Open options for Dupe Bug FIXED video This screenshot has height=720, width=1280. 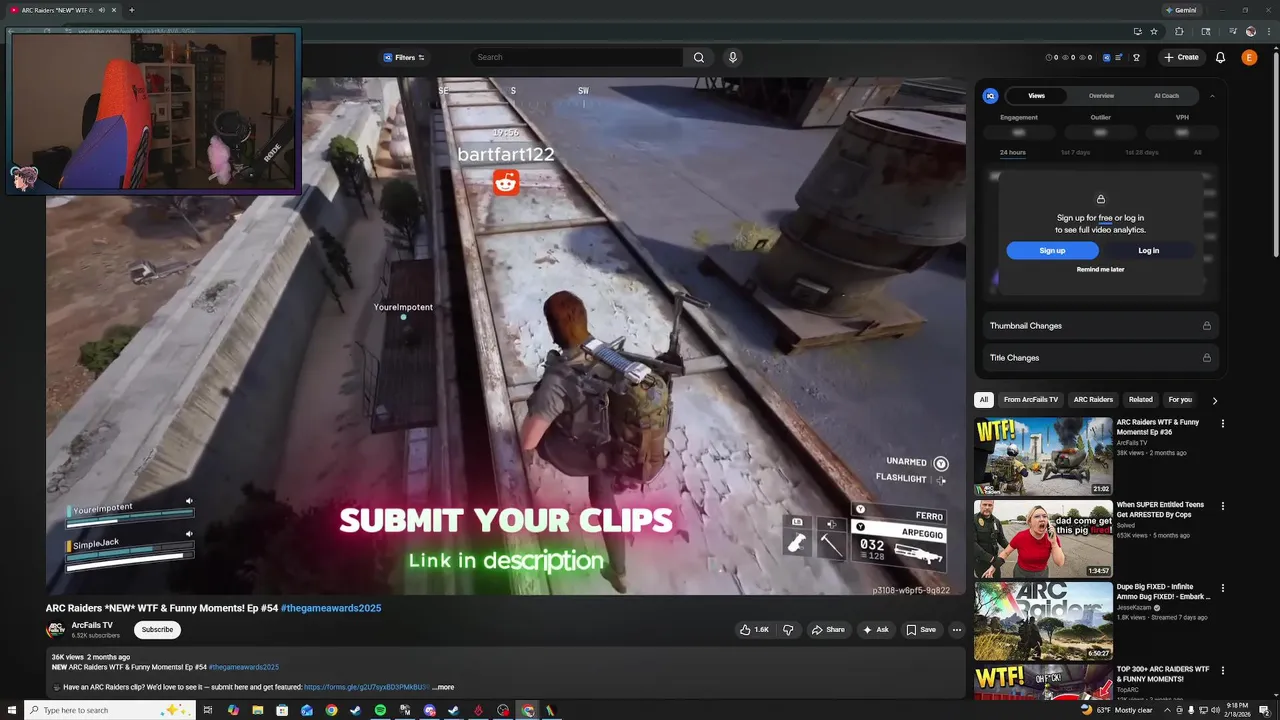(1222, 588)
